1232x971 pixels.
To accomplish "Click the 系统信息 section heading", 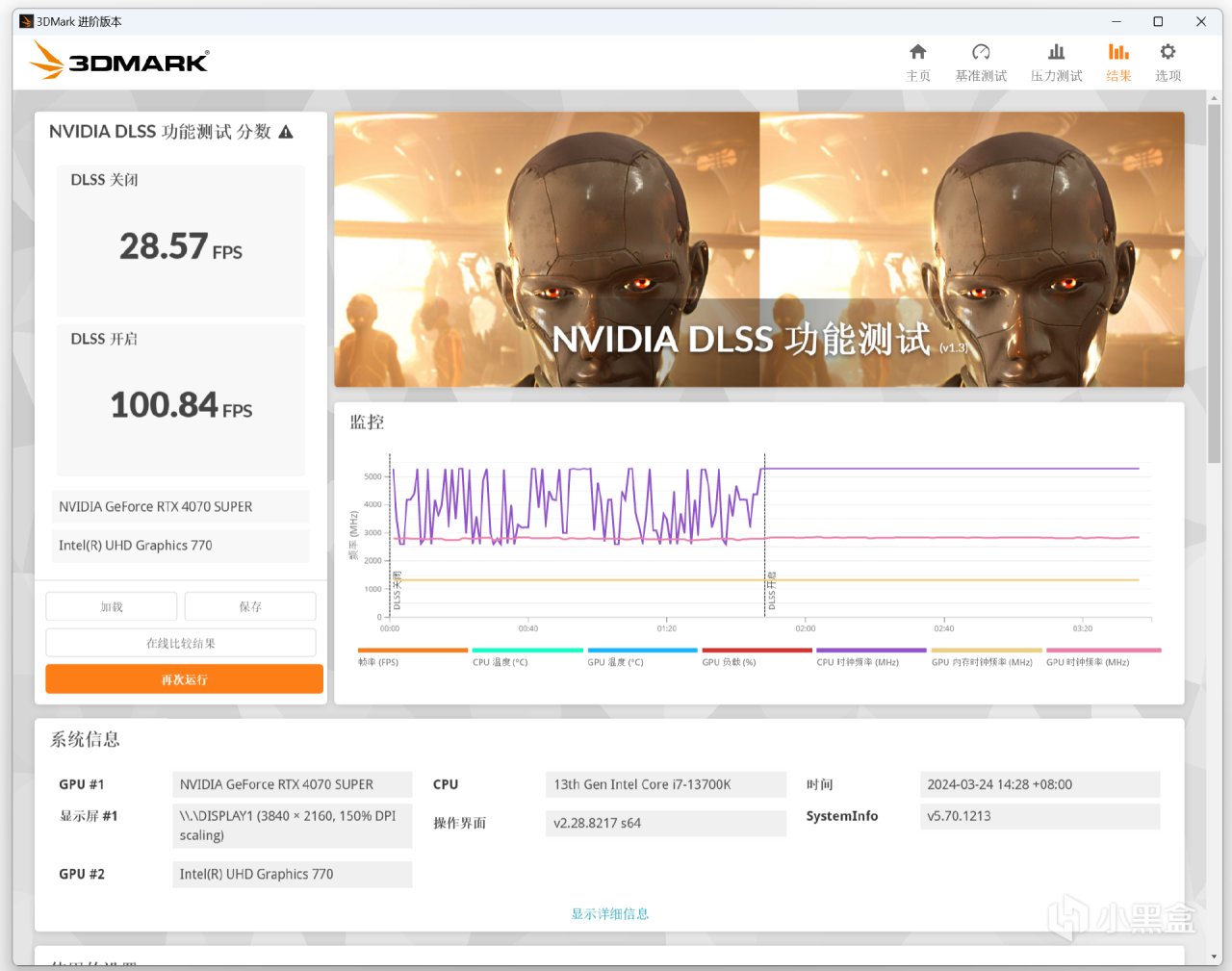I will 85,739.
